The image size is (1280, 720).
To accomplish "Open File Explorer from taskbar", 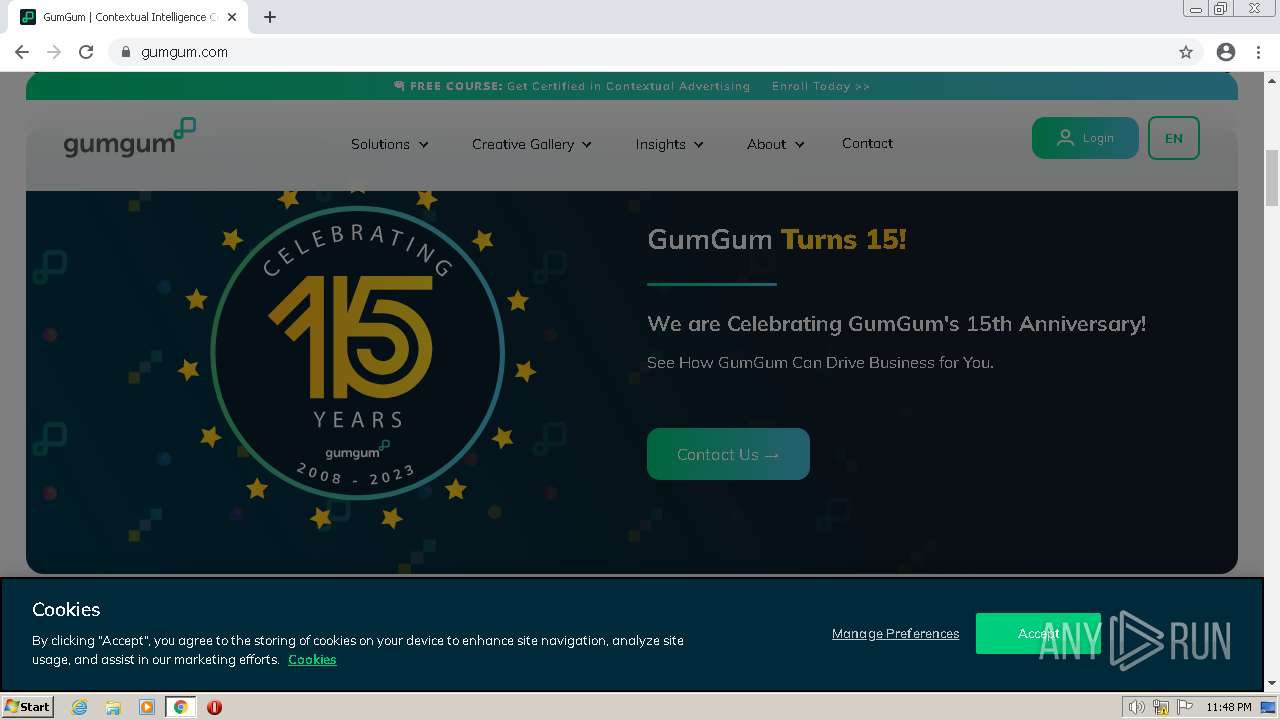I will (x=113, y=707).
